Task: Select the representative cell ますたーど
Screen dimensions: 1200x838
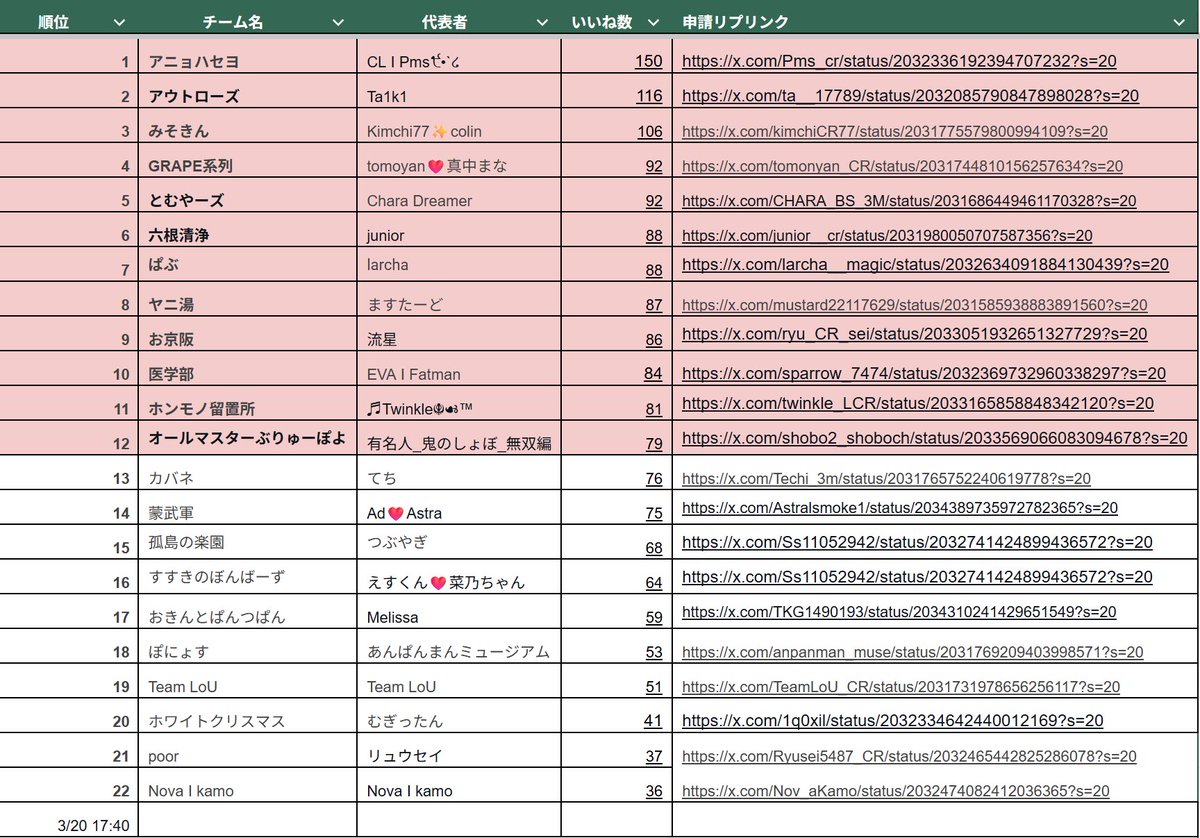Action: pyautogui.click(x=459, y=299)
